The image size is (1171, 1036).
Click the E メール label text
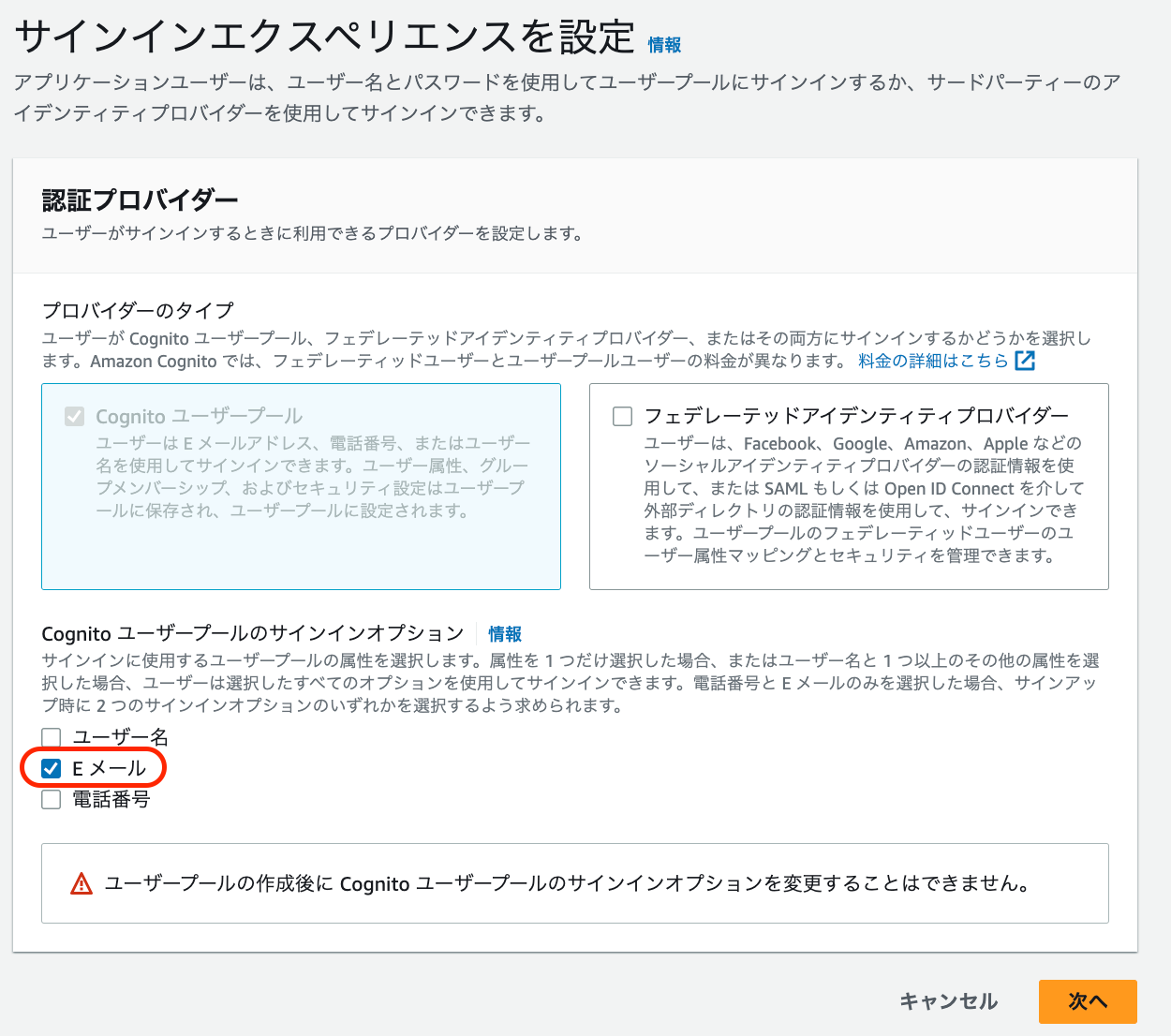click(x=108, y=768)
